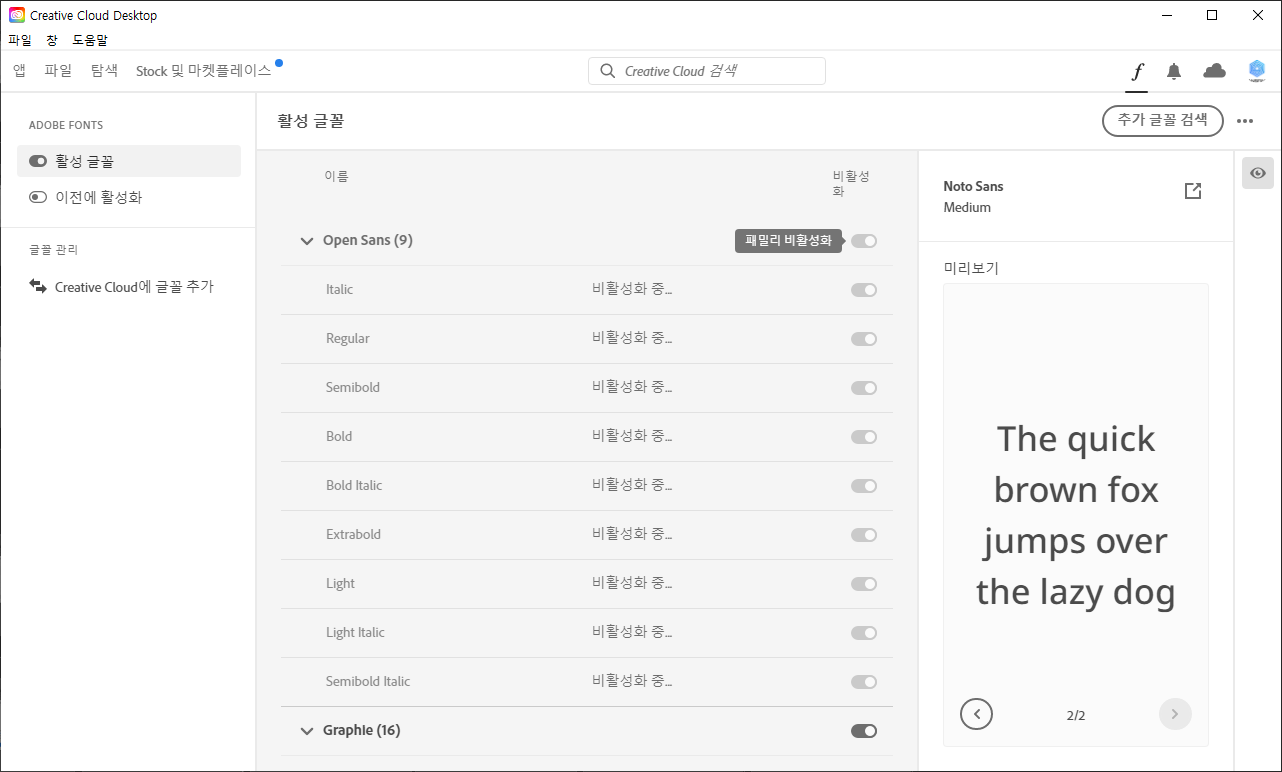Screen dimensions: 1282x772
Task: Open the fonts icon in top bar
Action: coord(1137,71)
